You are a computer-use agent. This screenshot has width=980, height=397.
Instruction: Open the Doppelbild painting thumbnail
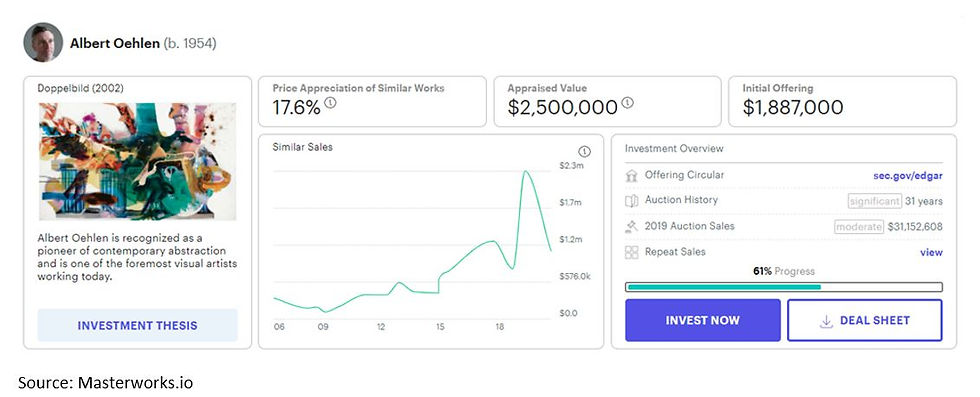coord(138,161)
